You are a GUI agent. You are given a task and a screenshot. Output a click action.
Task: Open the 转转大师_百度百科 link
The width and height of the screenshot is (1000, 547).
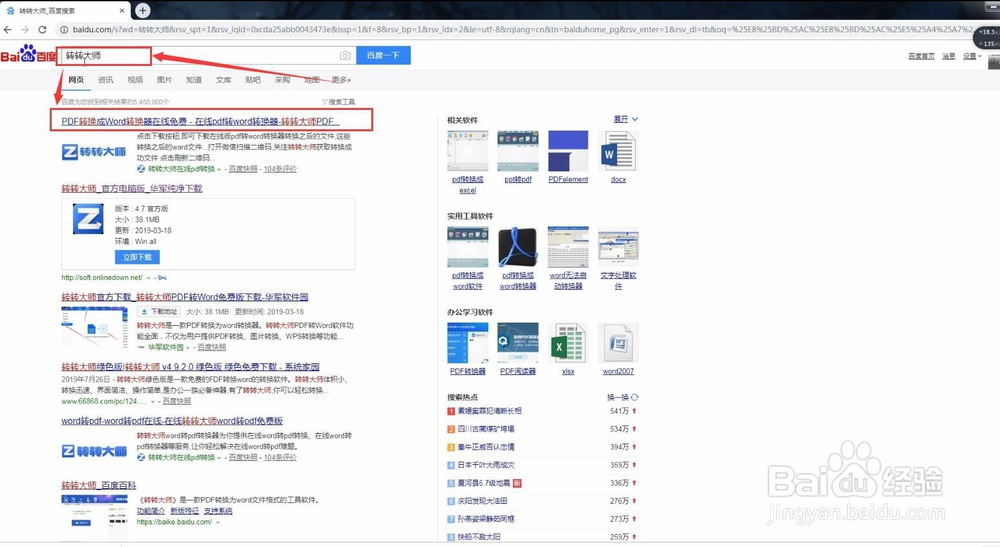(98, 486)
